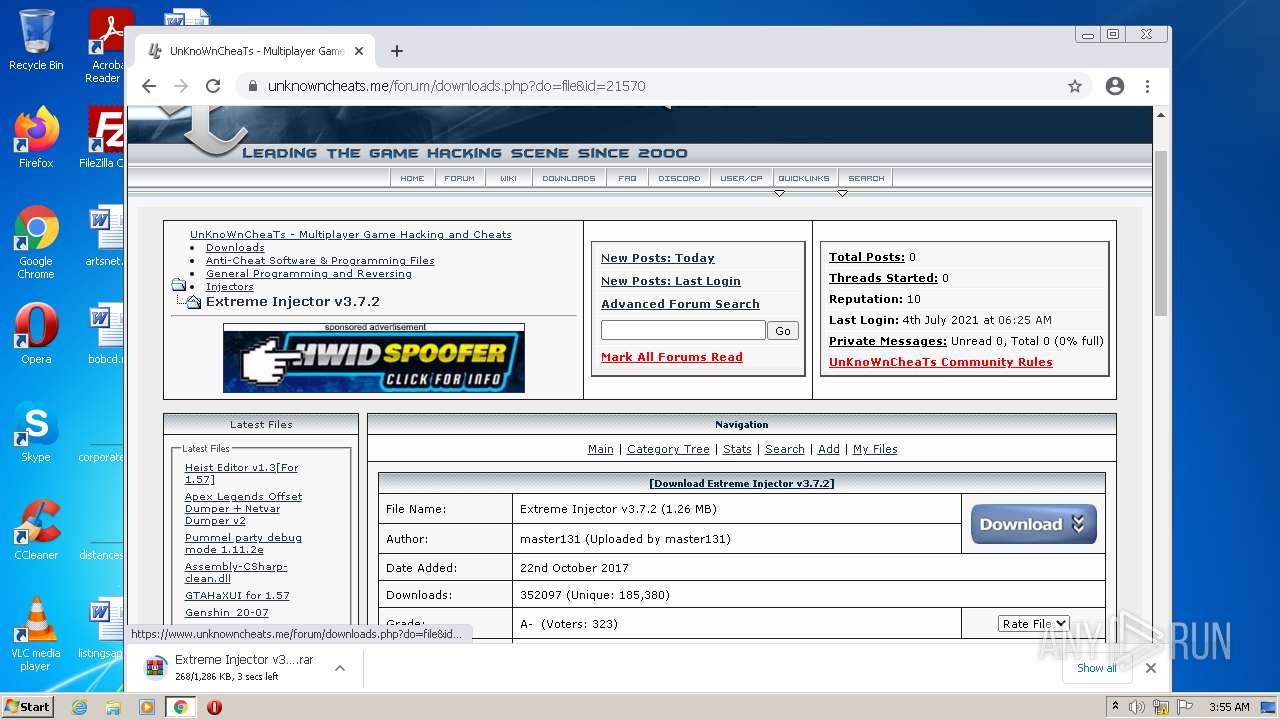Image resolution: width=1280 pixels, height=720 pixels.
Task: Open Heist Editor v1.3 latest file
Action: pyautogui.click(x=241, y=473)
